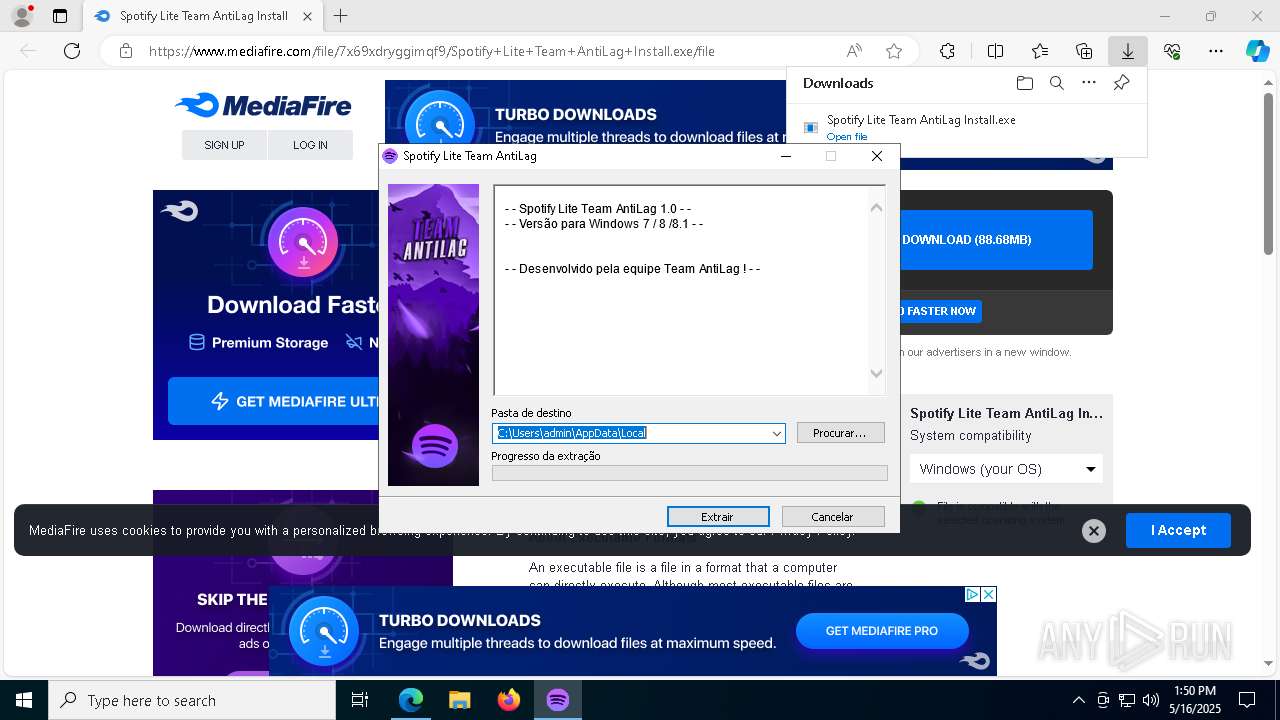View site information lock icon
The width and height of the screenshot is (1280, 720).
(126, 51)
